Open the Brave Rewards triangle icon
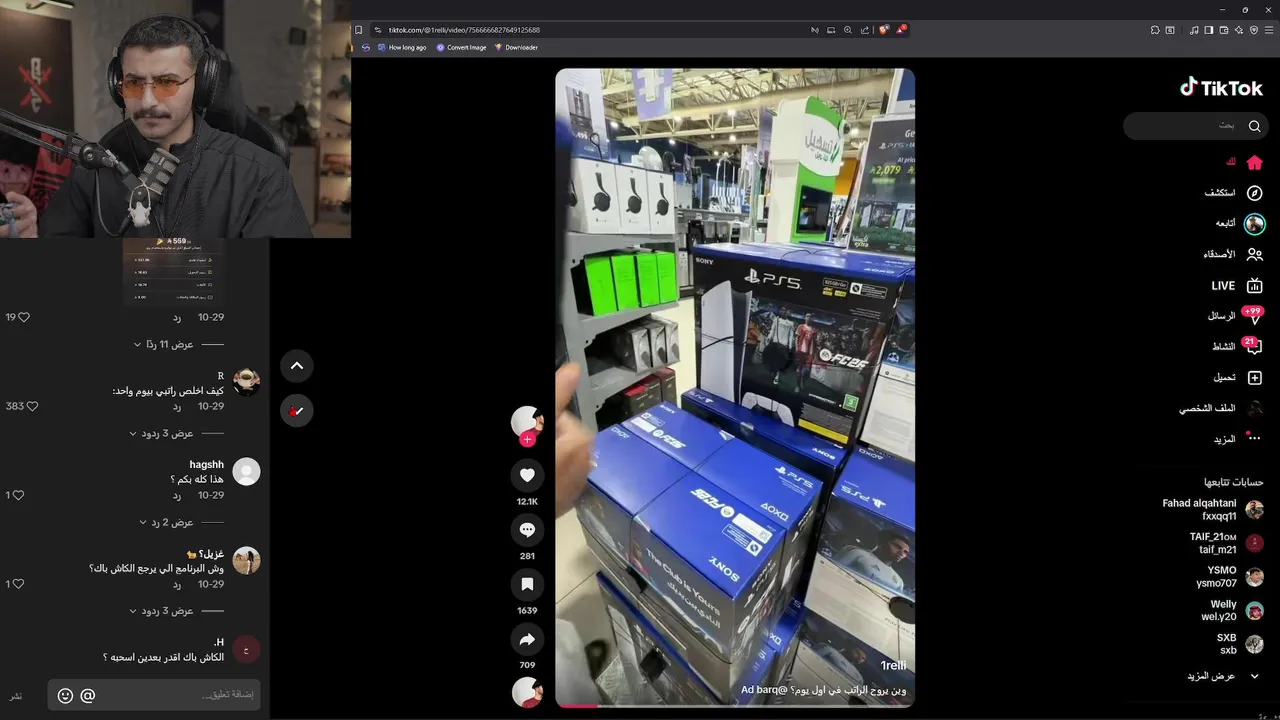Screen dimensions: 1280x720 click(901, 30)
